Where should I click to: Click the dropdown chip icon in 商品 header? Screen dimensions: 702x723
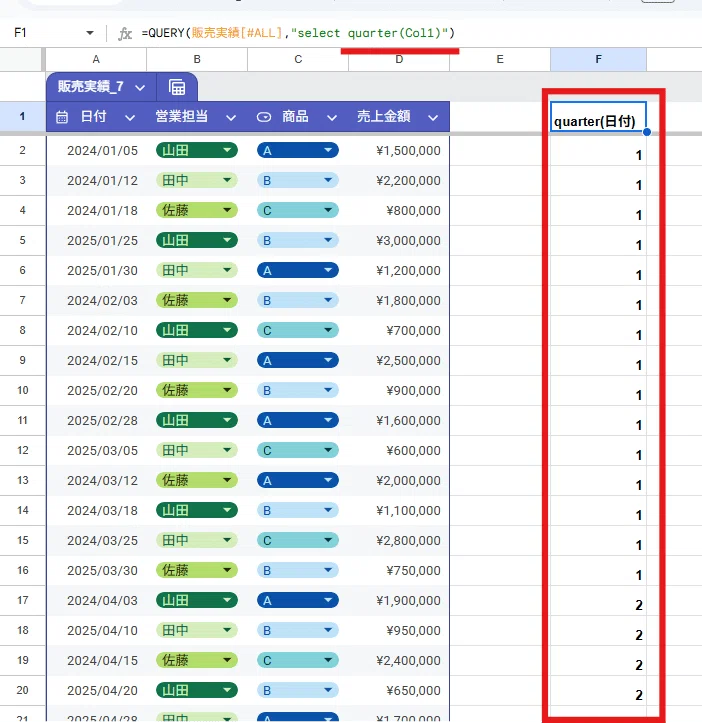tap(264, 117)
